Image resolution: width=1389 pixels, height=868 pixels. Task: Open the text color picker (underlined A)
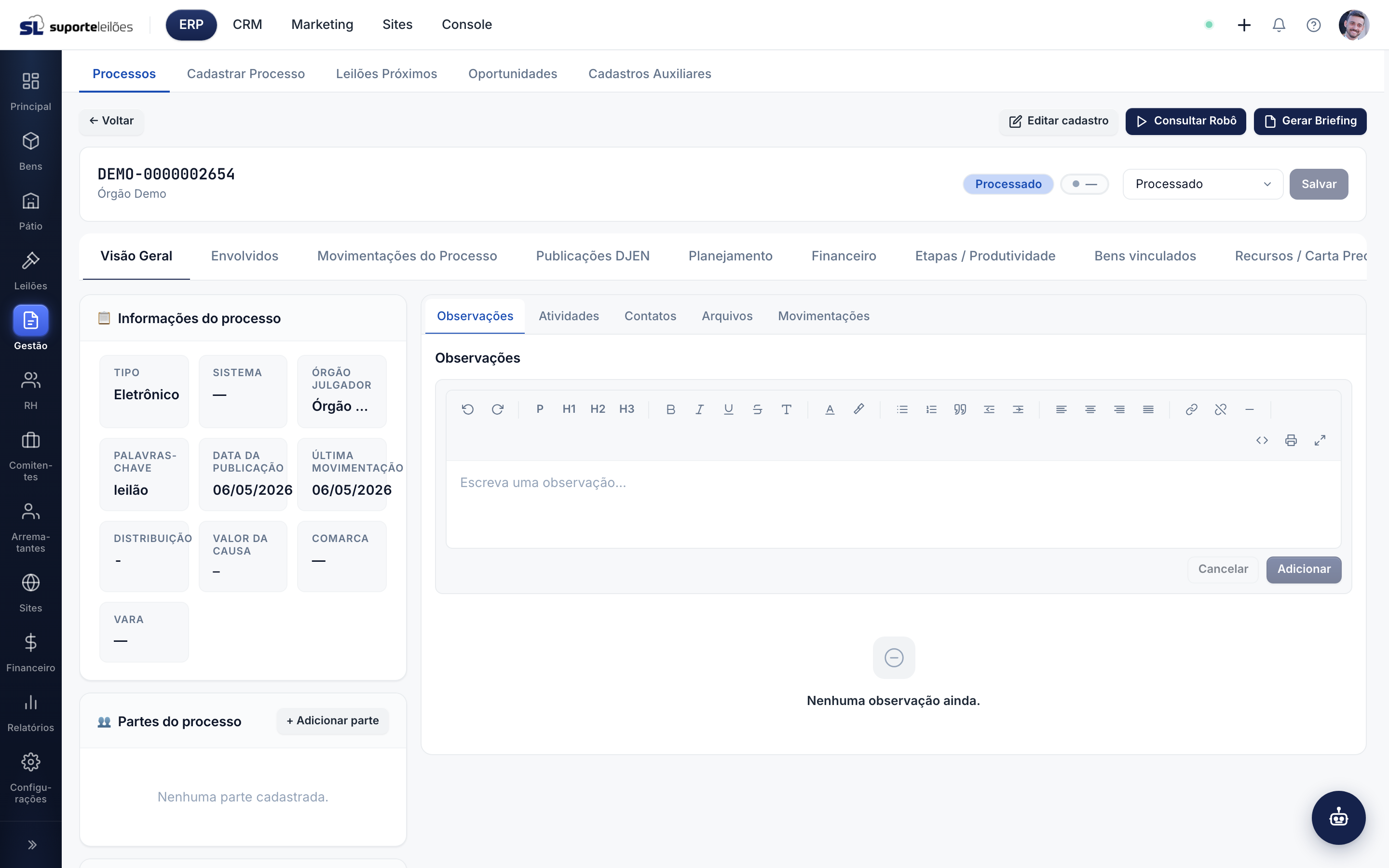tap(830, 409)
